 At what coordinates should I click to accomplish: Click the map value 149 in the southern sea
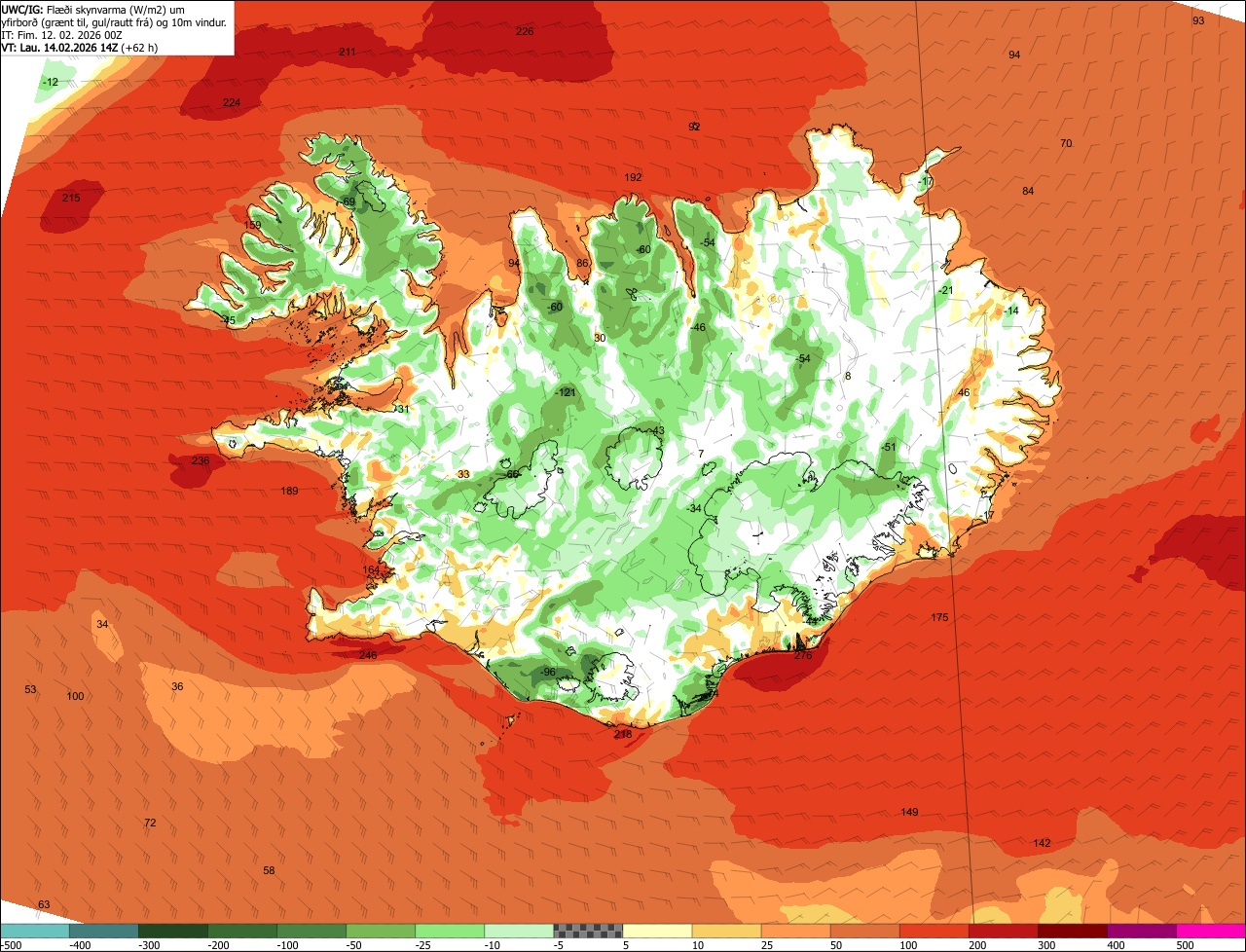[909, 812]
